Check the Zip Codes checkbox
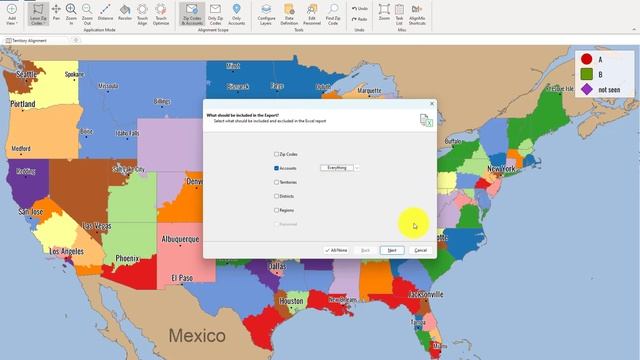Viewport: 640px width, 360px height. (276, 154)
